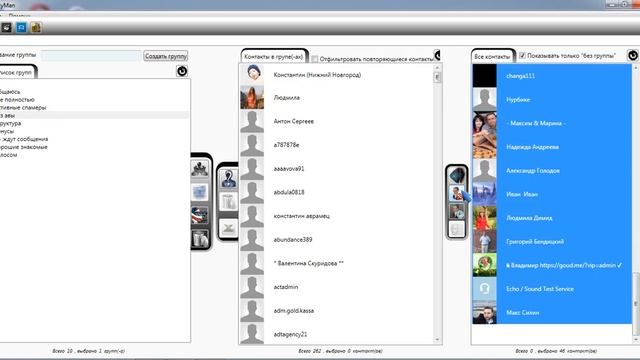Select 'Echo / Sound Test Service' contact
Screen dimensions: 640x360
coord(552,289)
